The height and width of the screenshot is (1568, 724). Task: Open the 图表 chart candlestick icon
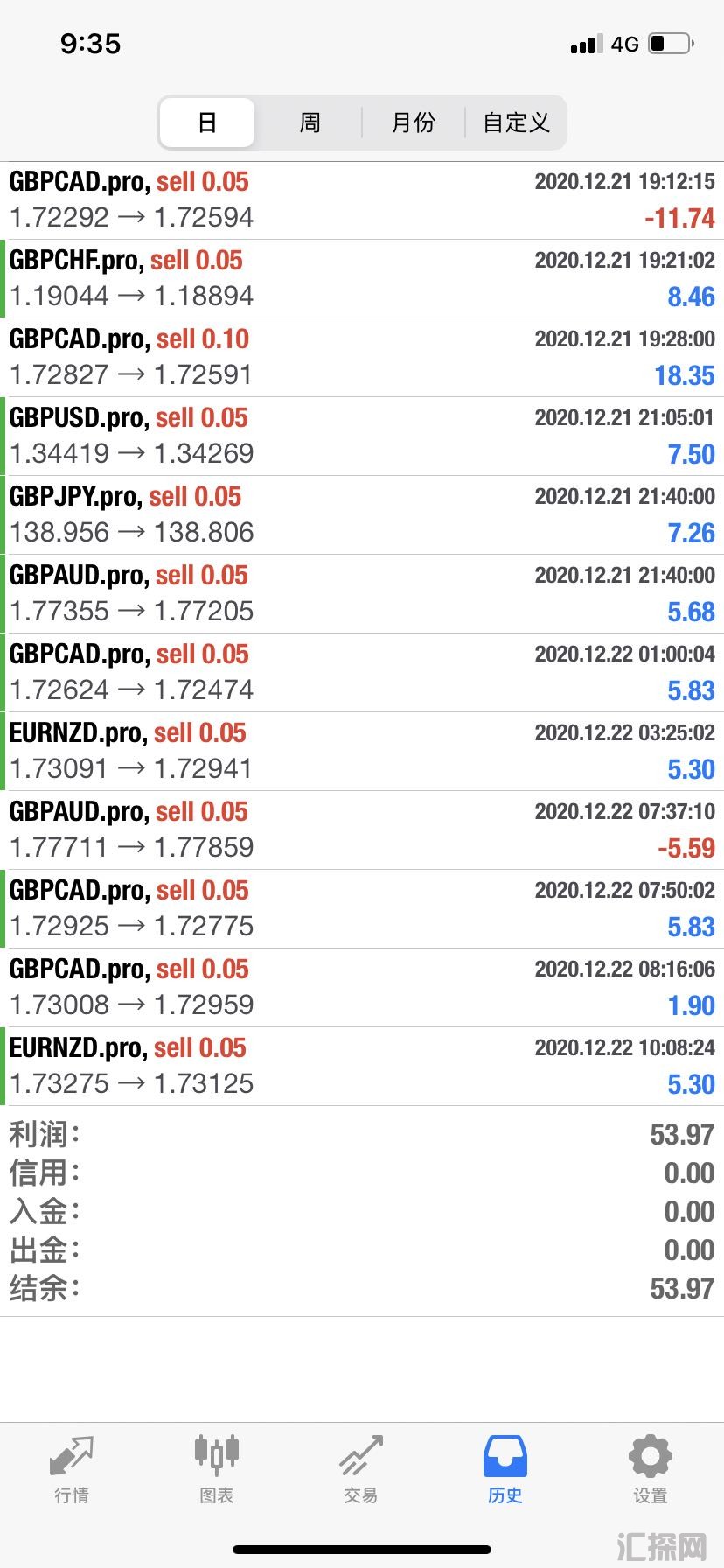tap(216, 1454)
